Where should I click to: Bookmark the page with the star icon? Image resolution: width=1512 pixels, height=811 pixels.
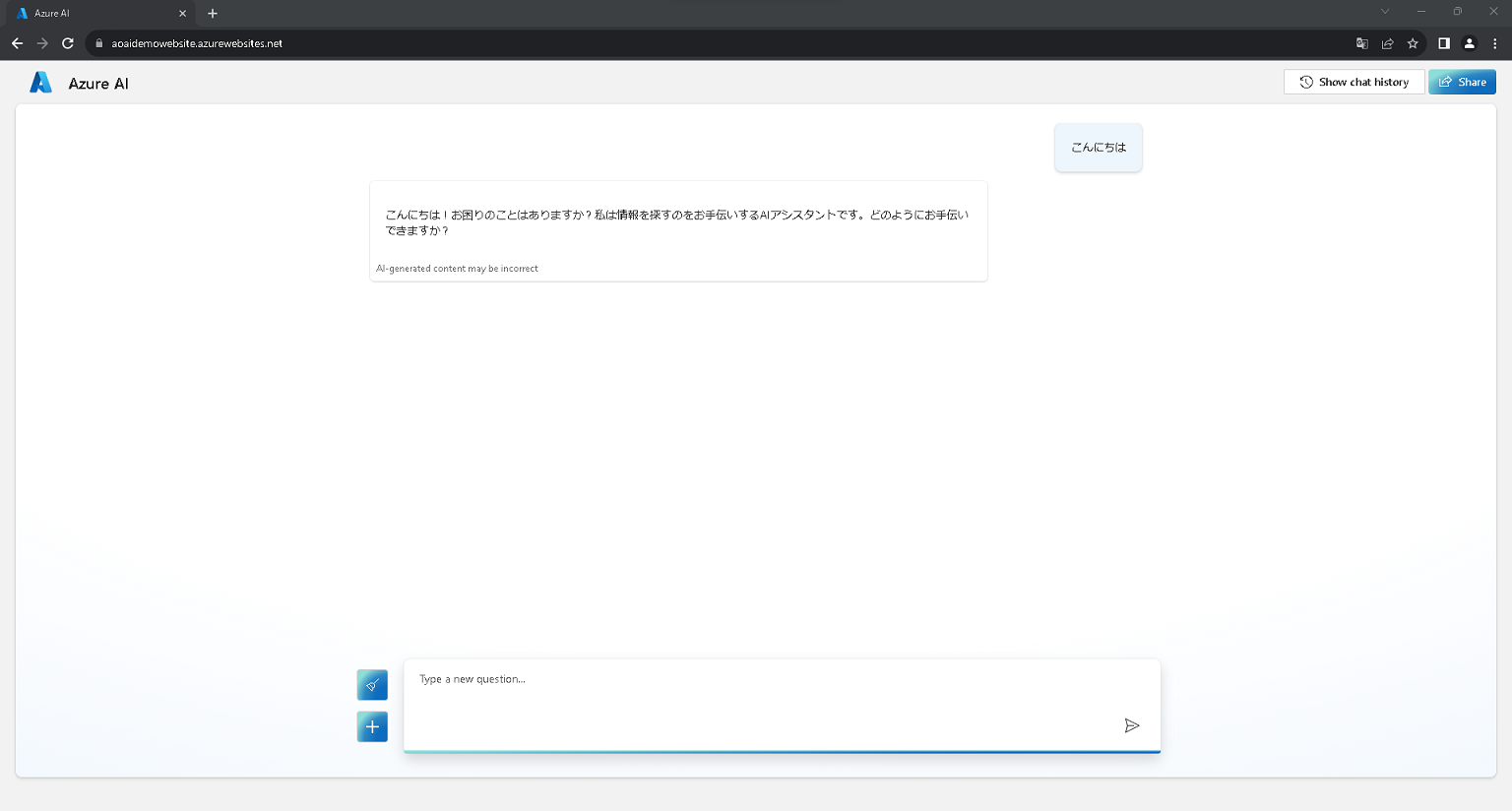click(x=1415, y=43)
